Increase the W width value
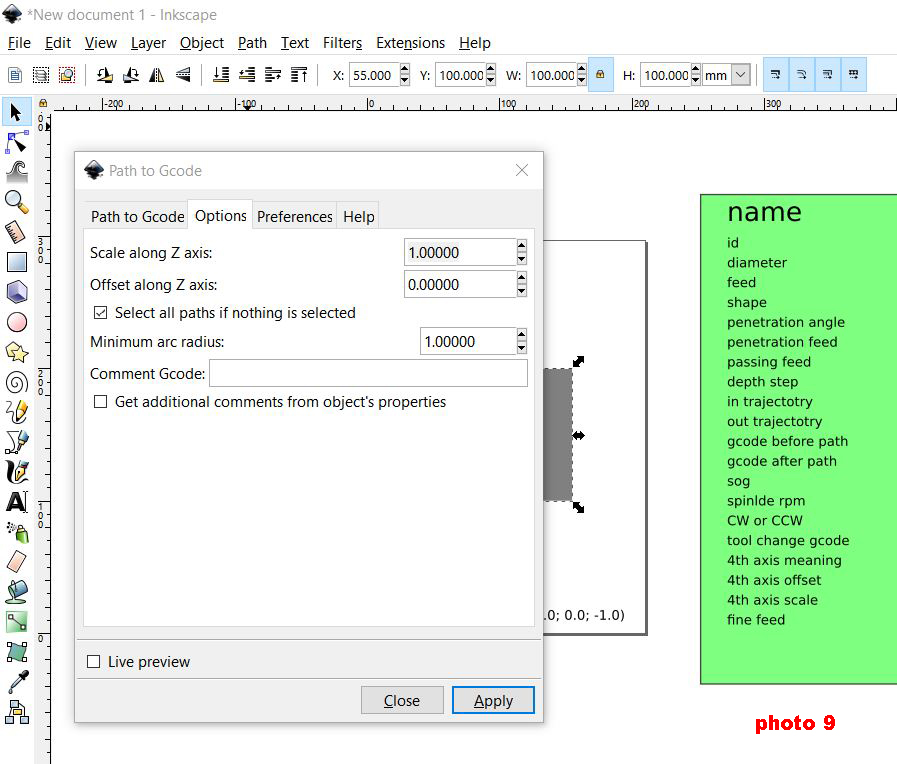 [581, 69]
